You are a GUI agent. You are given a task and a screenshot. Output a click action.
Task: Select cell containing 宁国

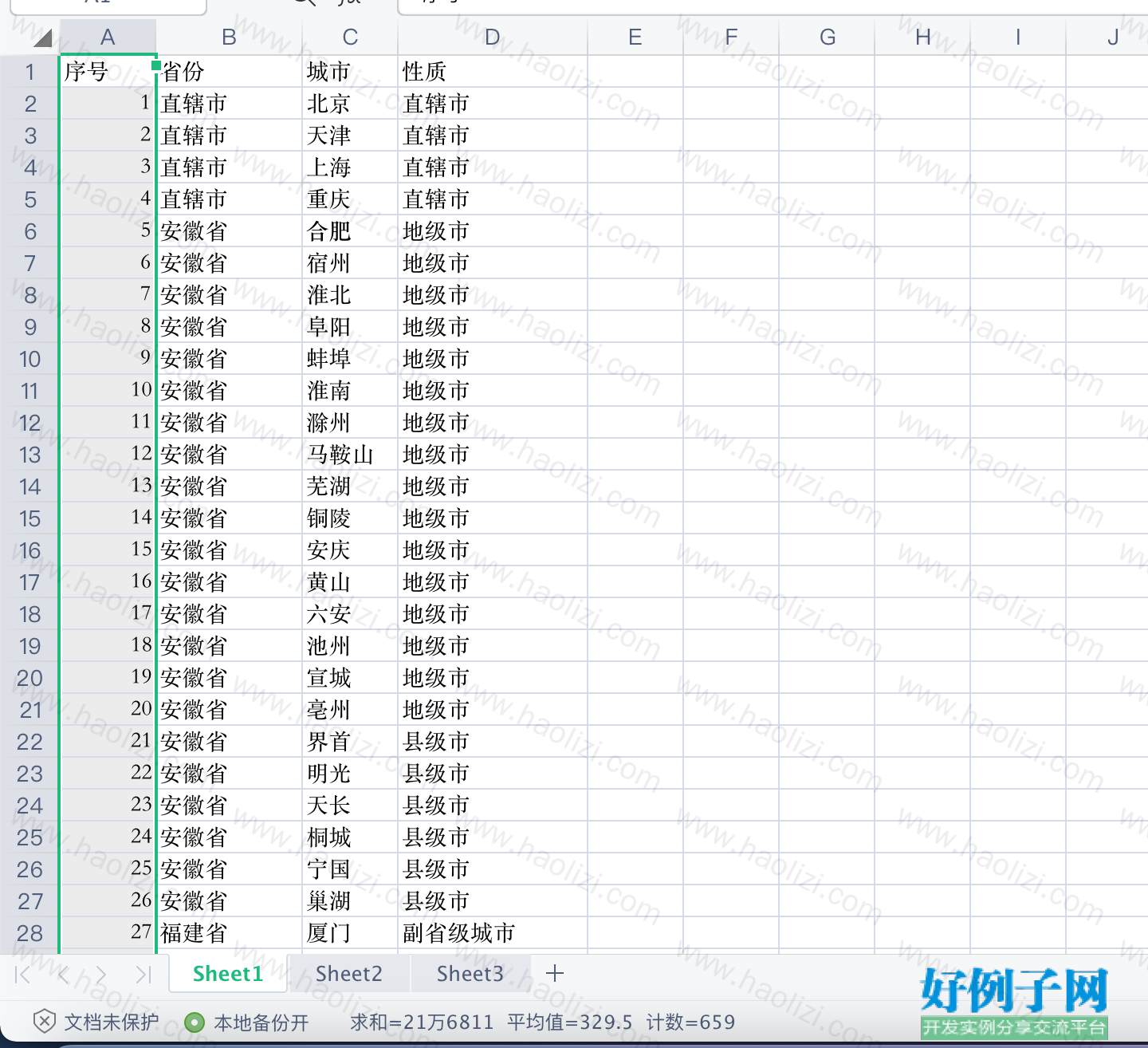350,869
